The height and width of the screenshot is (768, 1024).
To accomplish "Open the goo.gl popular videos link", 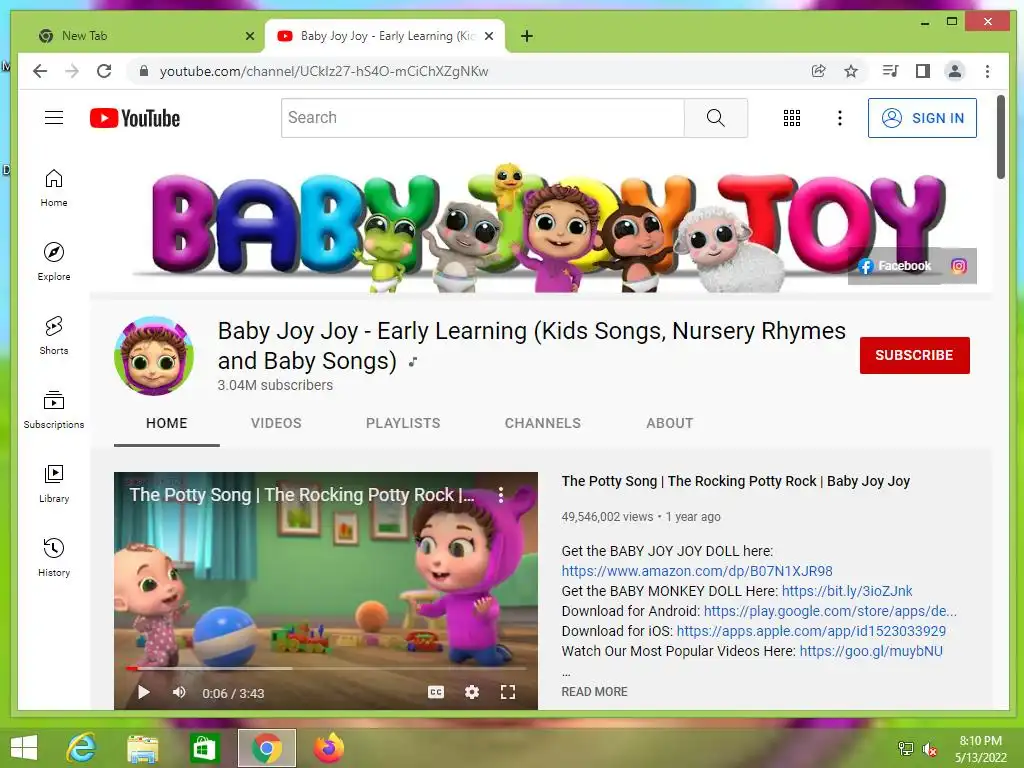I will [x=871, y=651].
